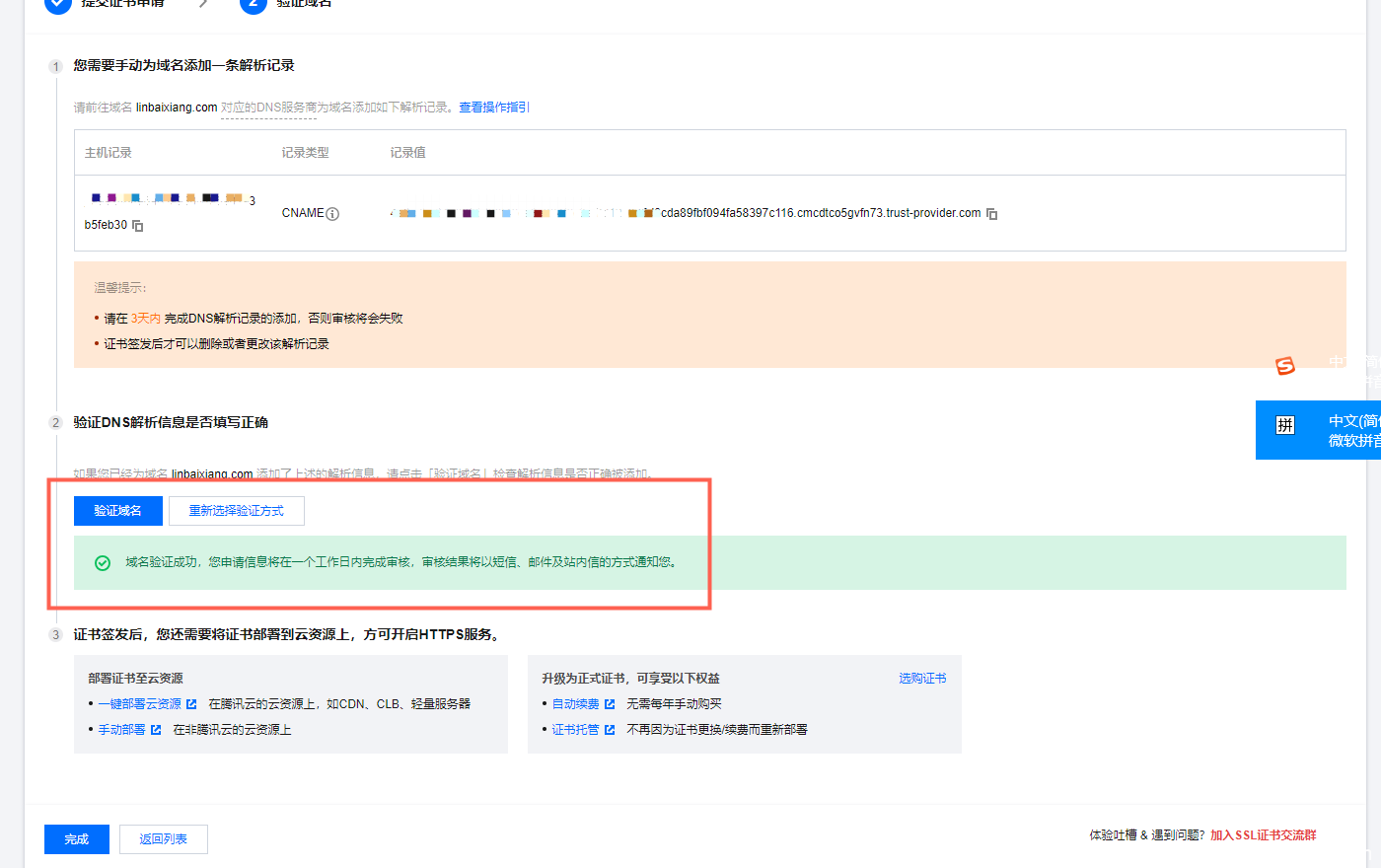
Task: Click the 您需要手动为域名添加一条解析记录 heading
Action: (x=184, y=65)
